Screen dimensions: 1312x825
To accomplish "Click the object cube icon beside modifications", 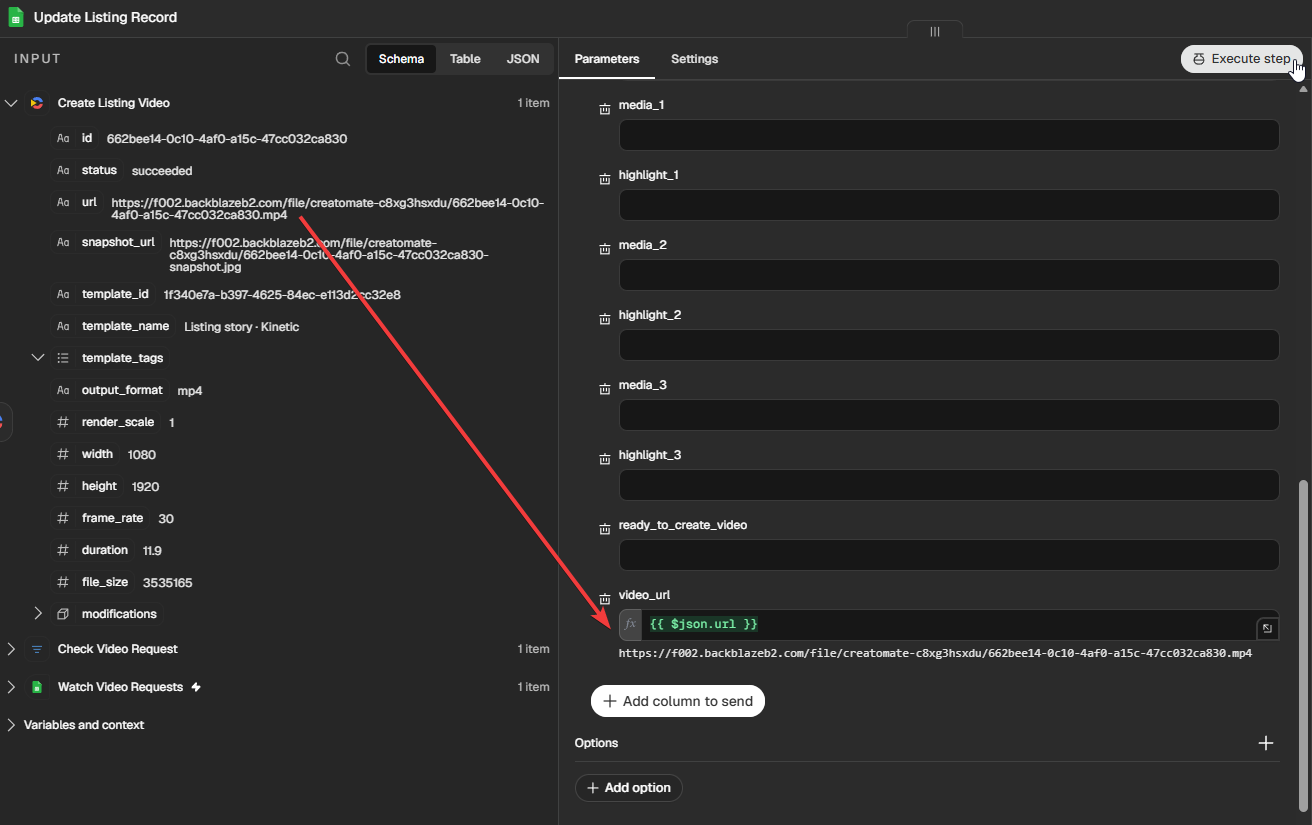I will coord(63,614).
